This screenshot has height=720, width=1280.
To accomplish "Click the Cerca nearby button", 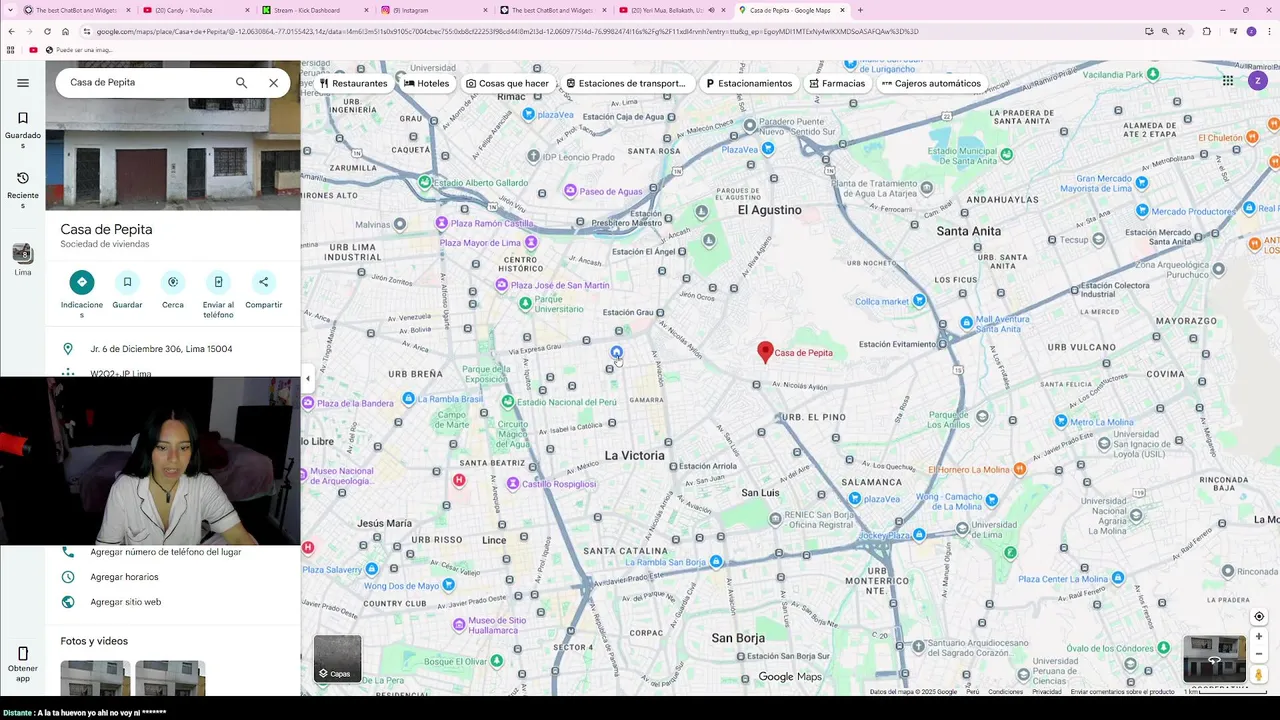I will coord(173,282).
